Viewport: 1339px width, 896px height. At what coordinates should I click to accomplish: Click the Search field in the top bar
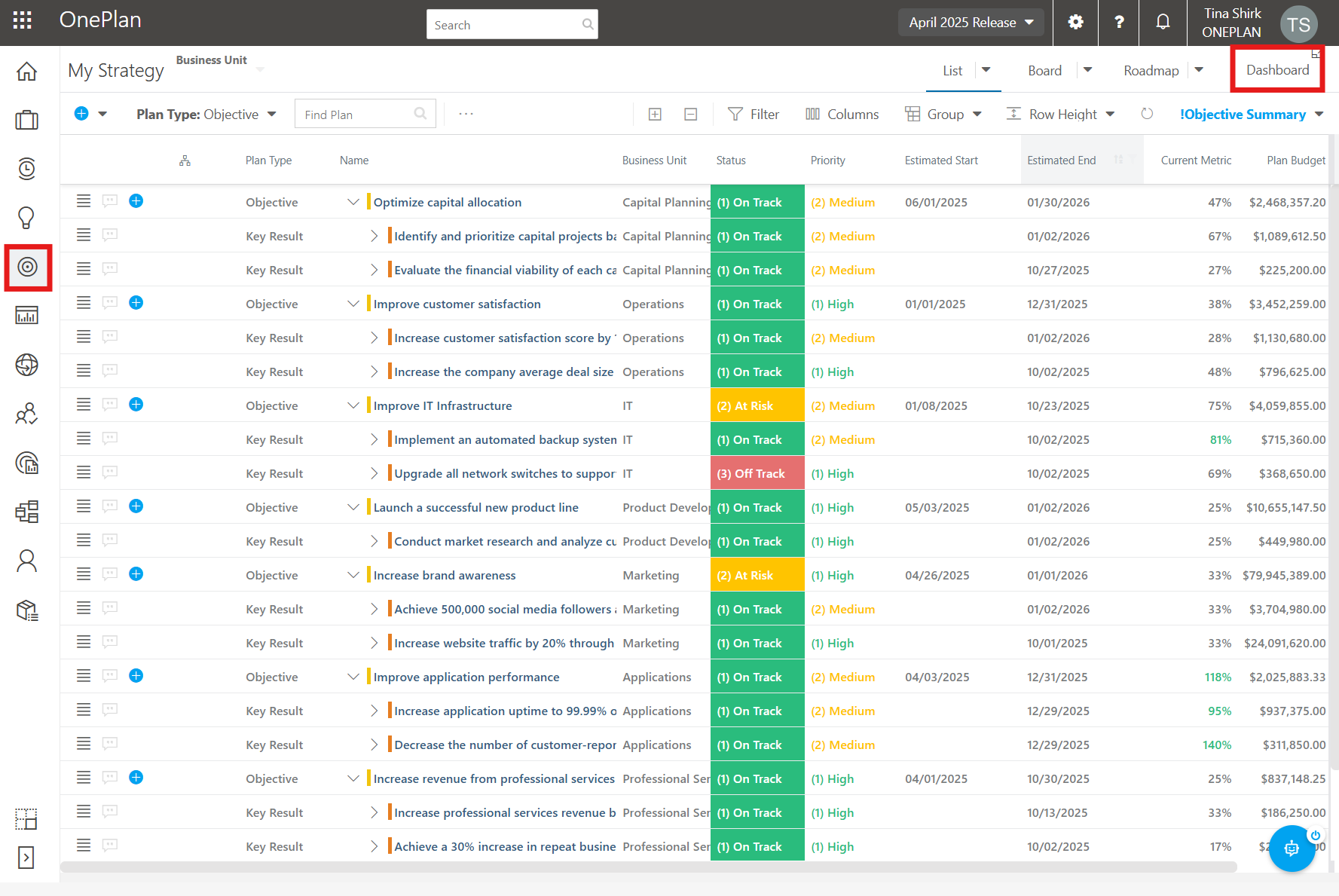[x=512, y=24]
